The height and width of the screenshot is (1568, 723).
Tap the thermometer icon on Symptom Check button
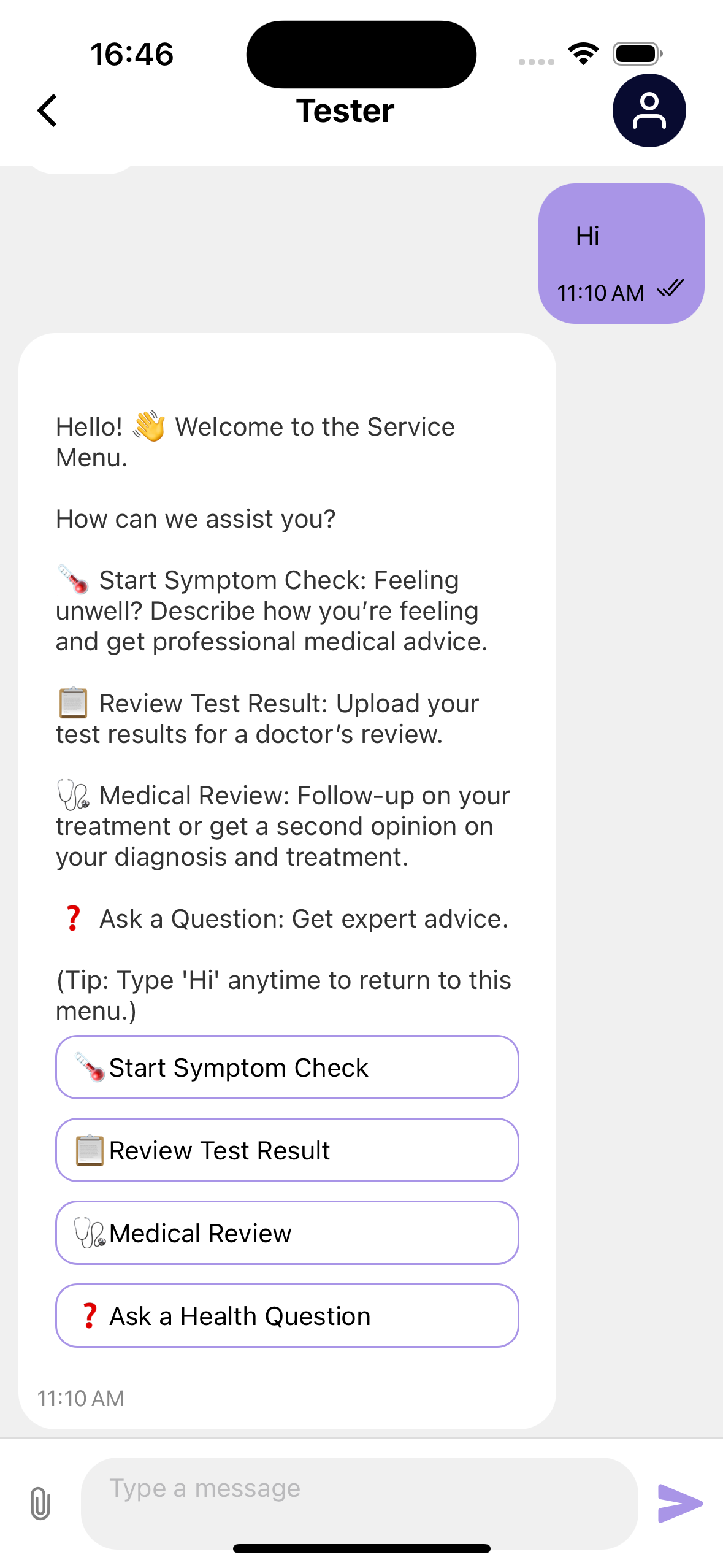90,1067
